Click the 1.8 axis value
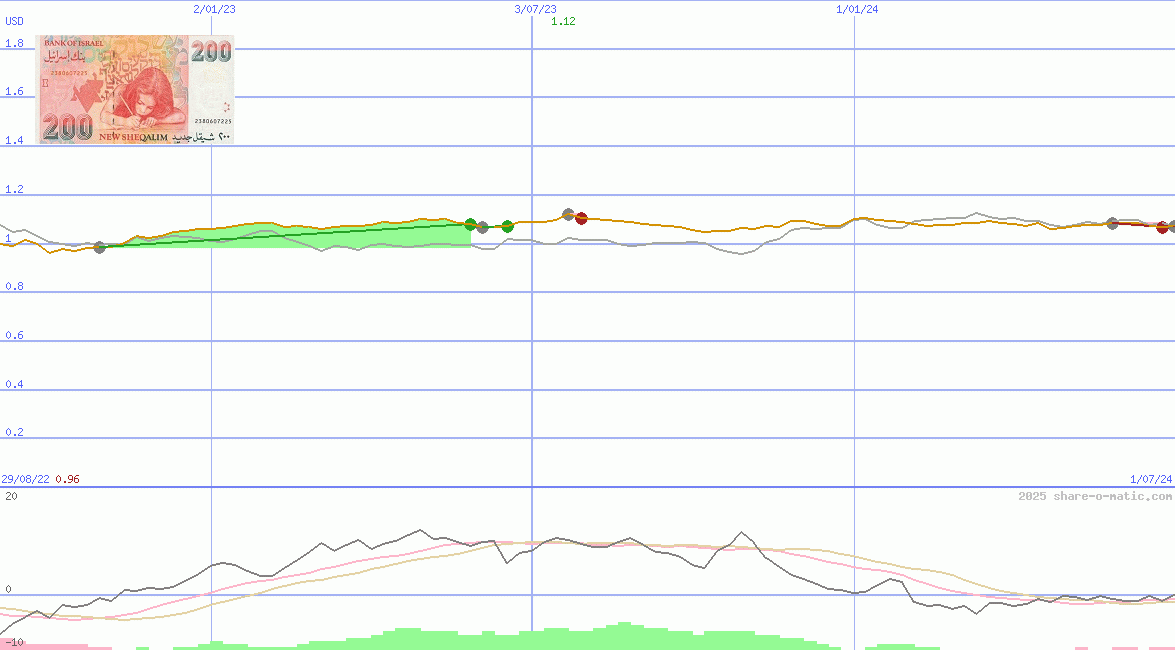Image resolution: width=1175 pixels, height=650 pixels. coord(14,43)
